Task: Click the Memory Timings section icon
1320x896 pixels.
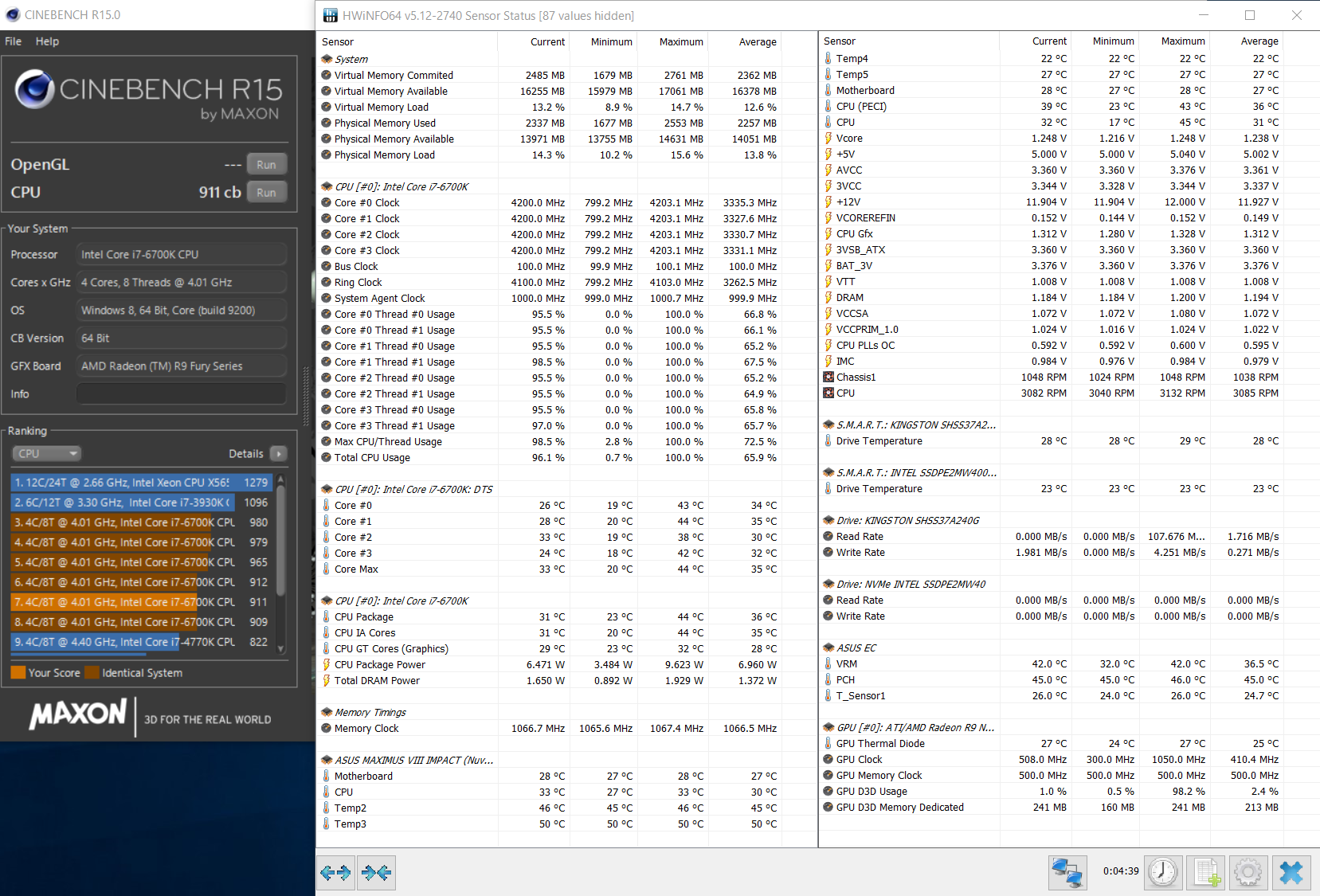Action: tap(327, 713)
